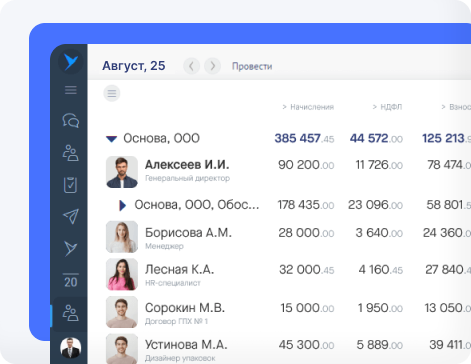Image resolution: width=471 pixels, height=364 pixels.
Task: Collapse the Основа, ООО group
Action: click(x=112, y=139)
